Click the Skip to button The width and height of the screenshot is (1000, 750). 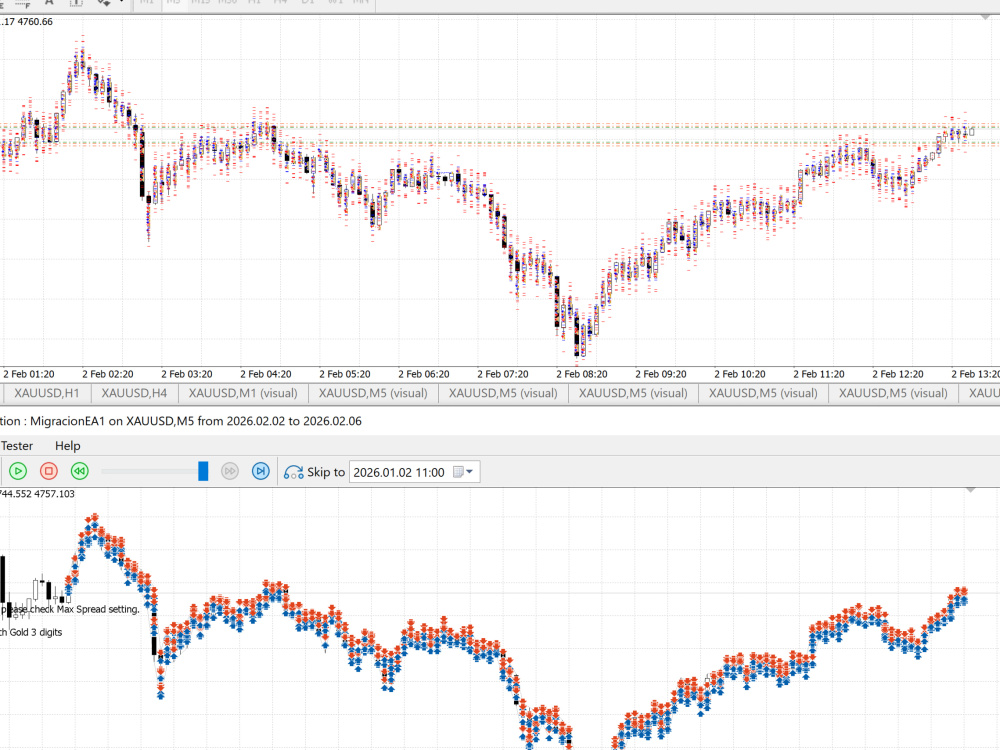pos(314,472)
